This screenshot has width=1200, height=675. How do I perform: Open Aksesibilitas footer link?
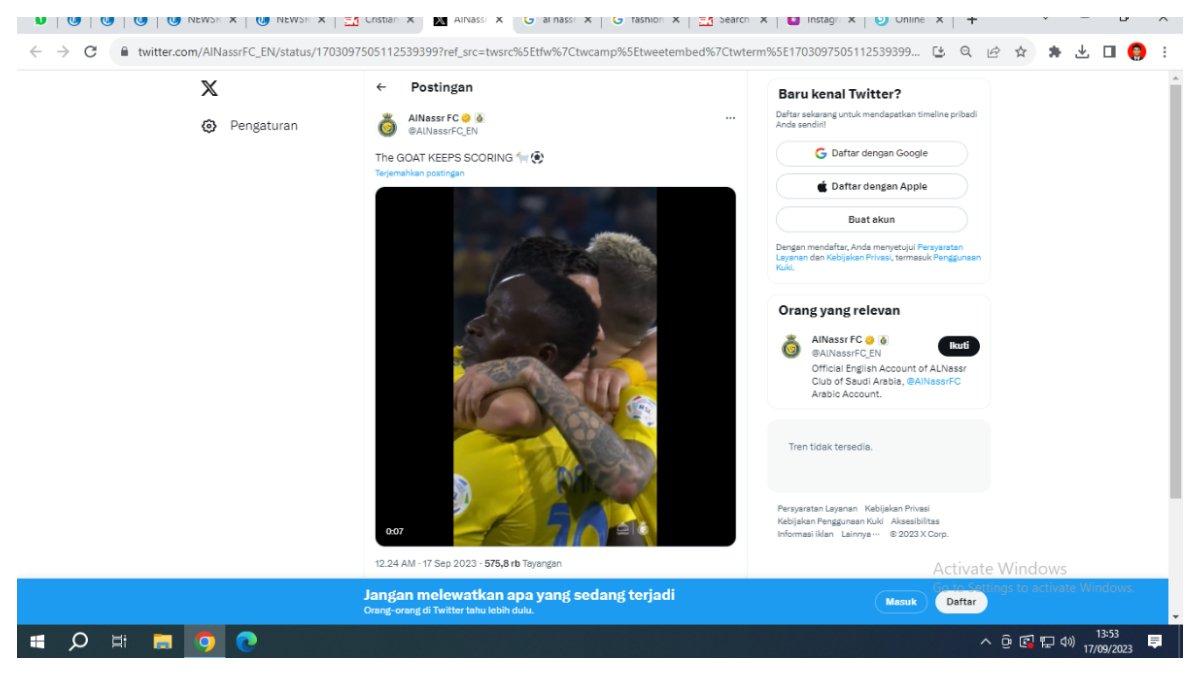click(x=915, y=521)
